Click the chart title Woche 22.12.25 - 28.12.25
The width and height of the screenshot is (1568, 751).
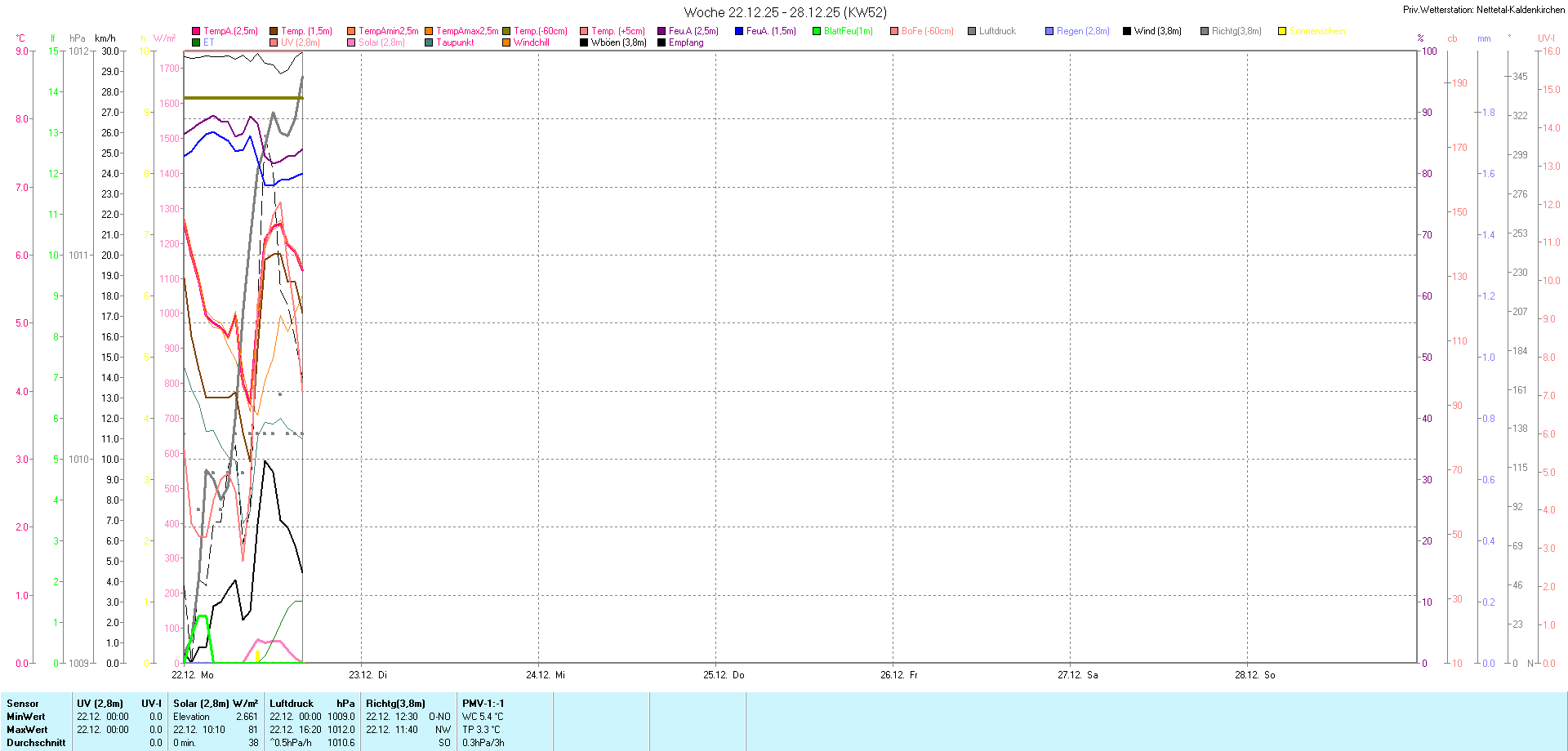coord(785,12)
